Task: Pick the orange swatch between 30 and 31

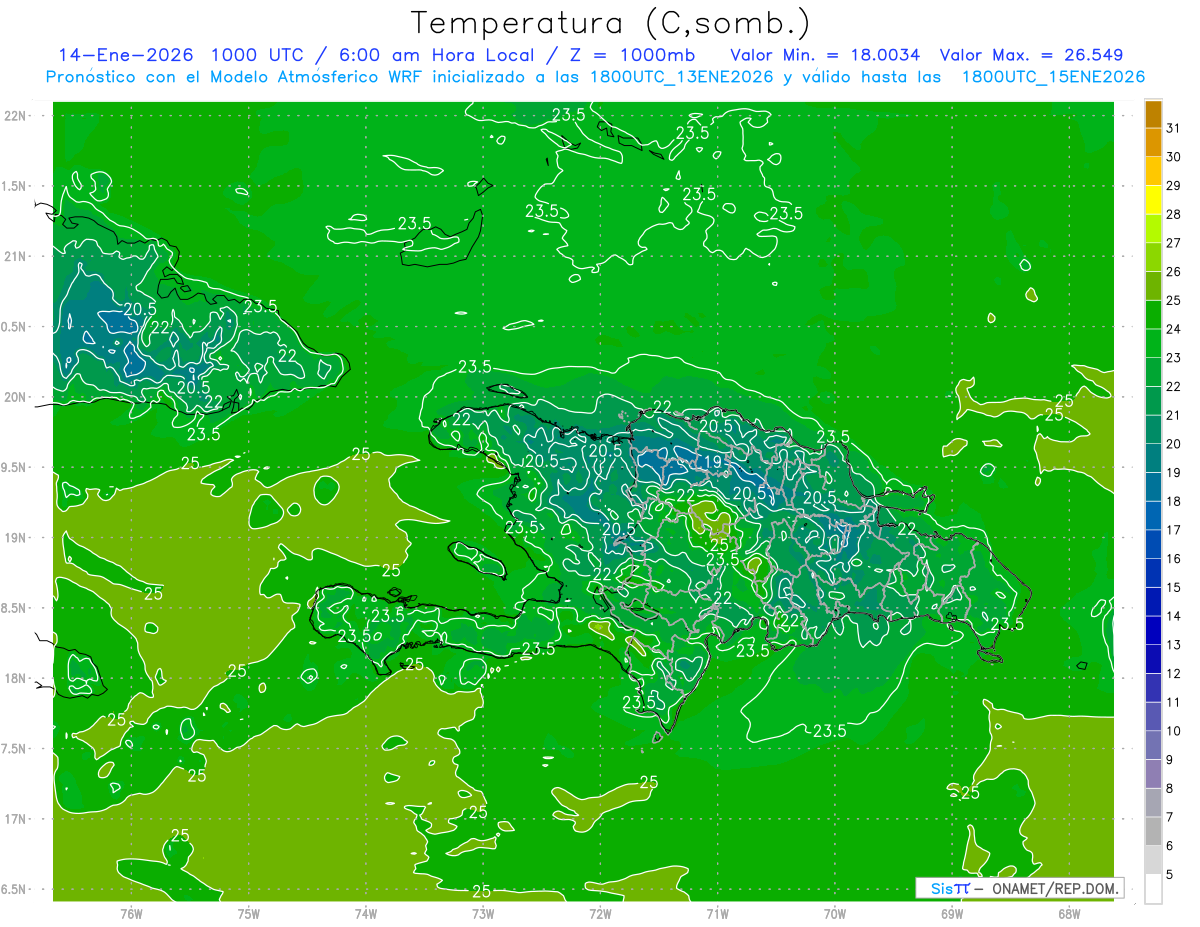Action: (1153, 142)
